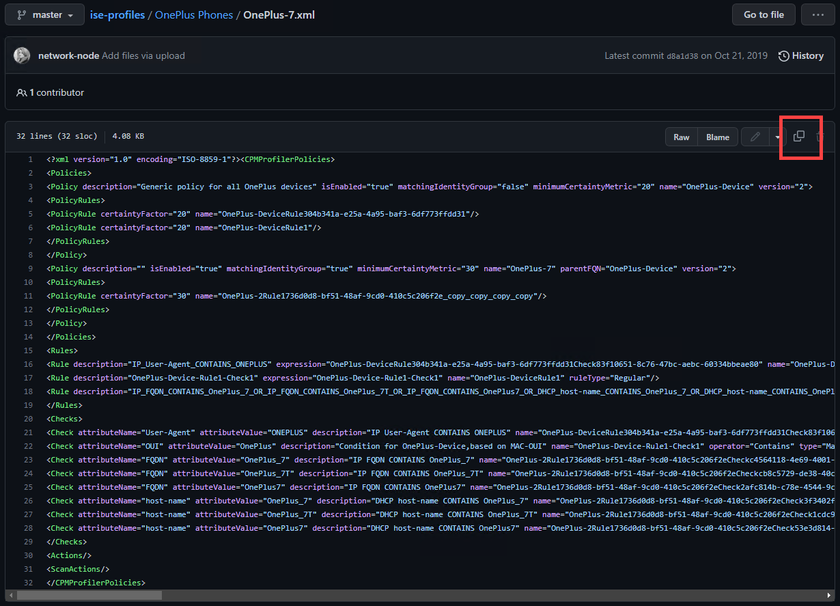Open the Blame view
The image size is (840, 606).
click(x=717, y=137)
